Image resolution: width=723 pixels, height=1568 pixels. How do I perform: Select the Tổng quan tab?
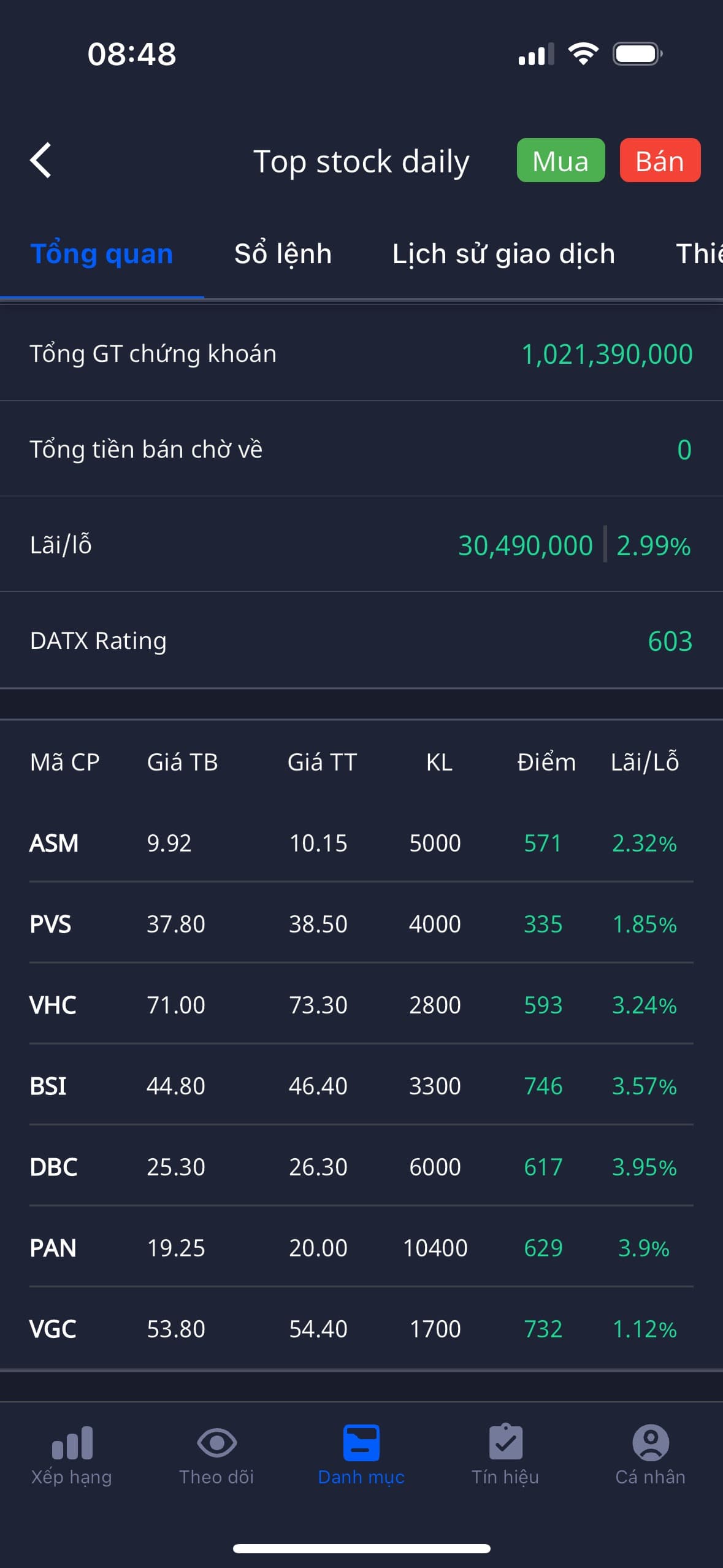pos(102,254)
